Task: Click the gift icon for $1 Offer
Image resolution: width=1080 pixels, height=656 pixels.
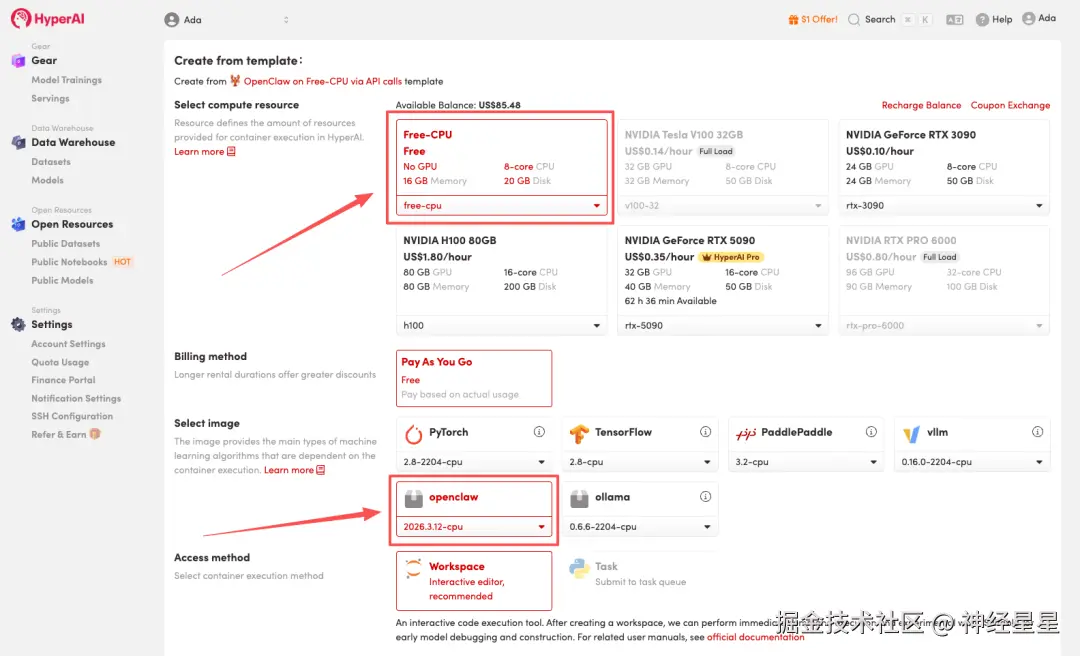Action: (793, 19)
